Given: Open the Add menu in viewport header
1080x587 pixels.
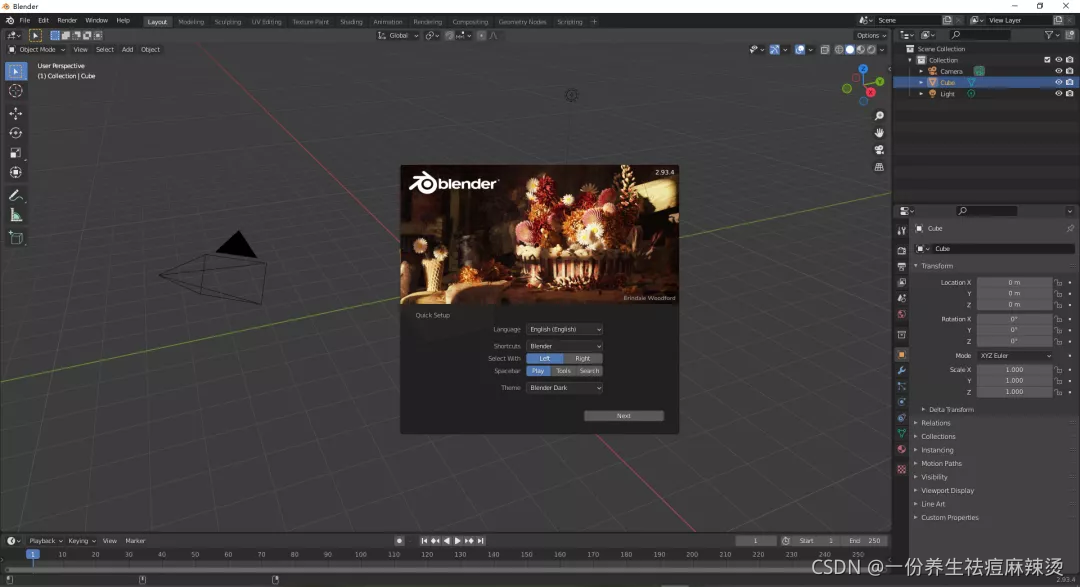Looking at the screenshot, I should pyautogui.click(x=127, y=50).
